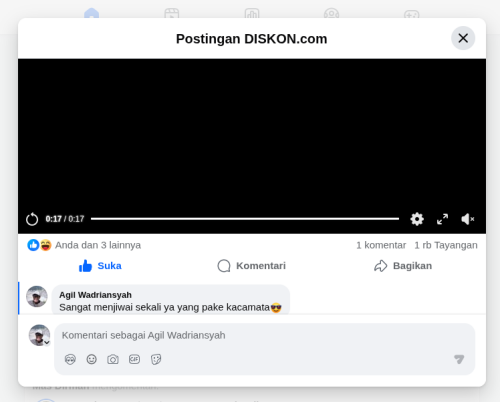Toggle the Suka like button
500x402 pixels.
[100, 266]
